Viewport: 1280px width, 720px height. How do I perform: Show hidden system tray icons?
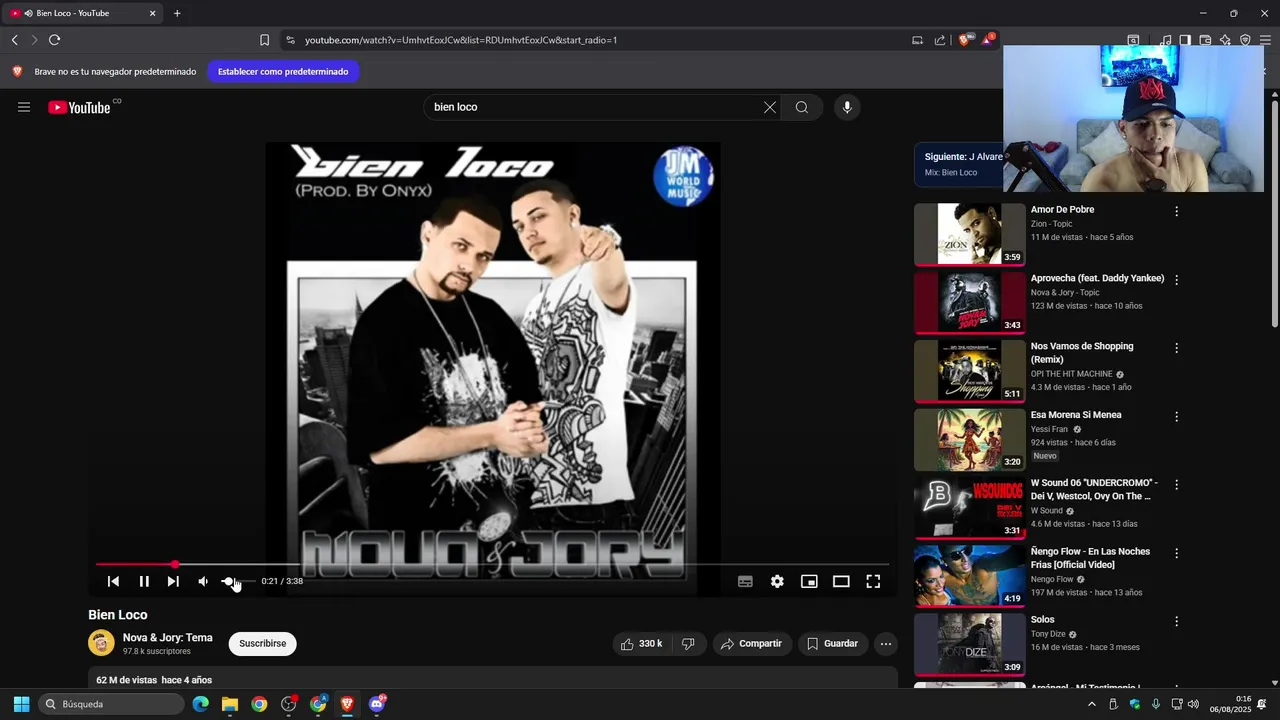tap(1091, 704)
